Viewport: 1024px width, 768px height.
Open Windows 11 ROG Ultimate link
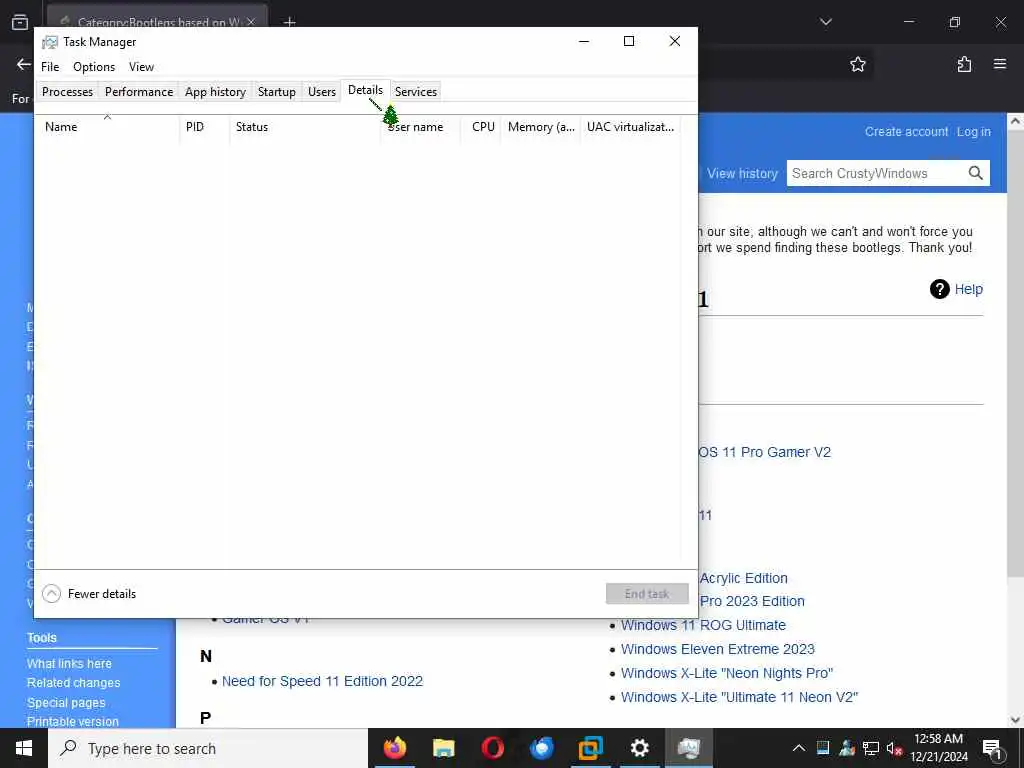(703, 625)
